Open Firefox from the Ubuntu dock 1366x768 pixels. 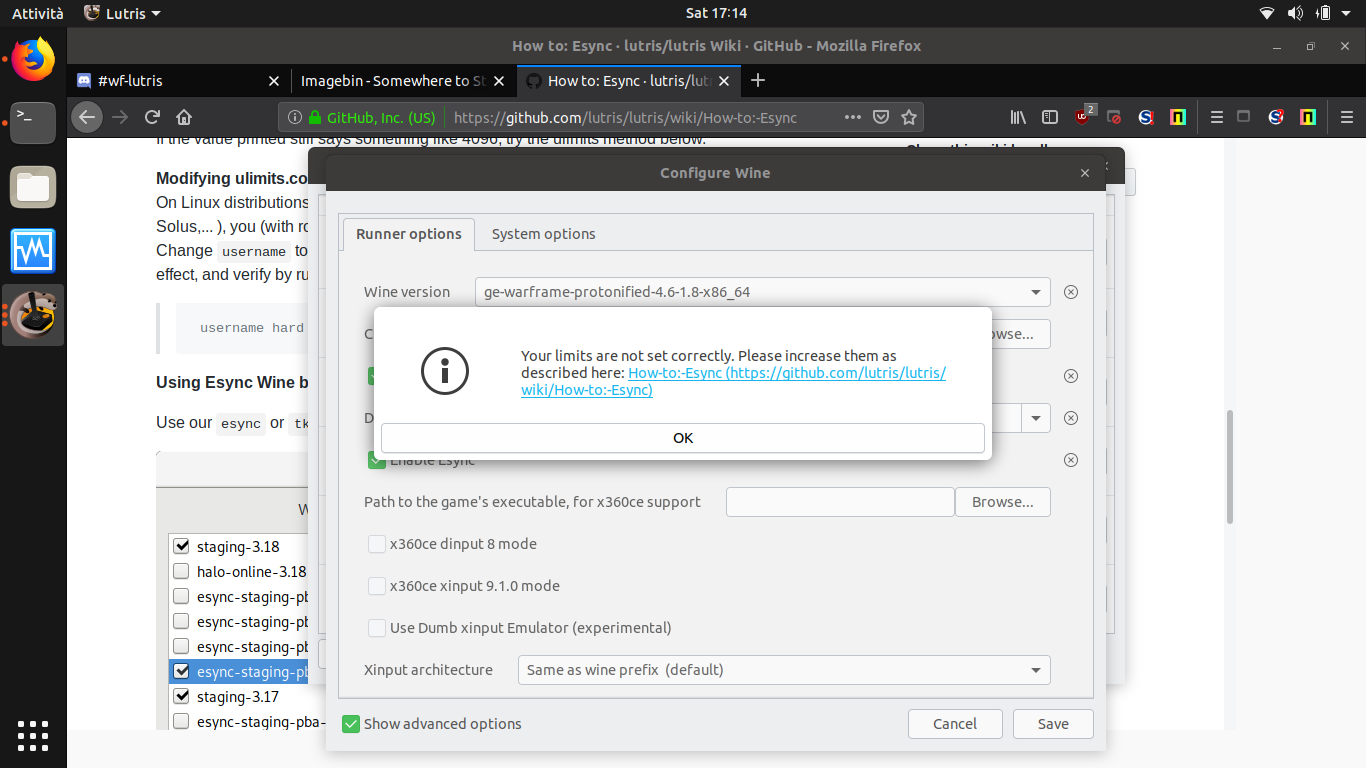[33, 59]
